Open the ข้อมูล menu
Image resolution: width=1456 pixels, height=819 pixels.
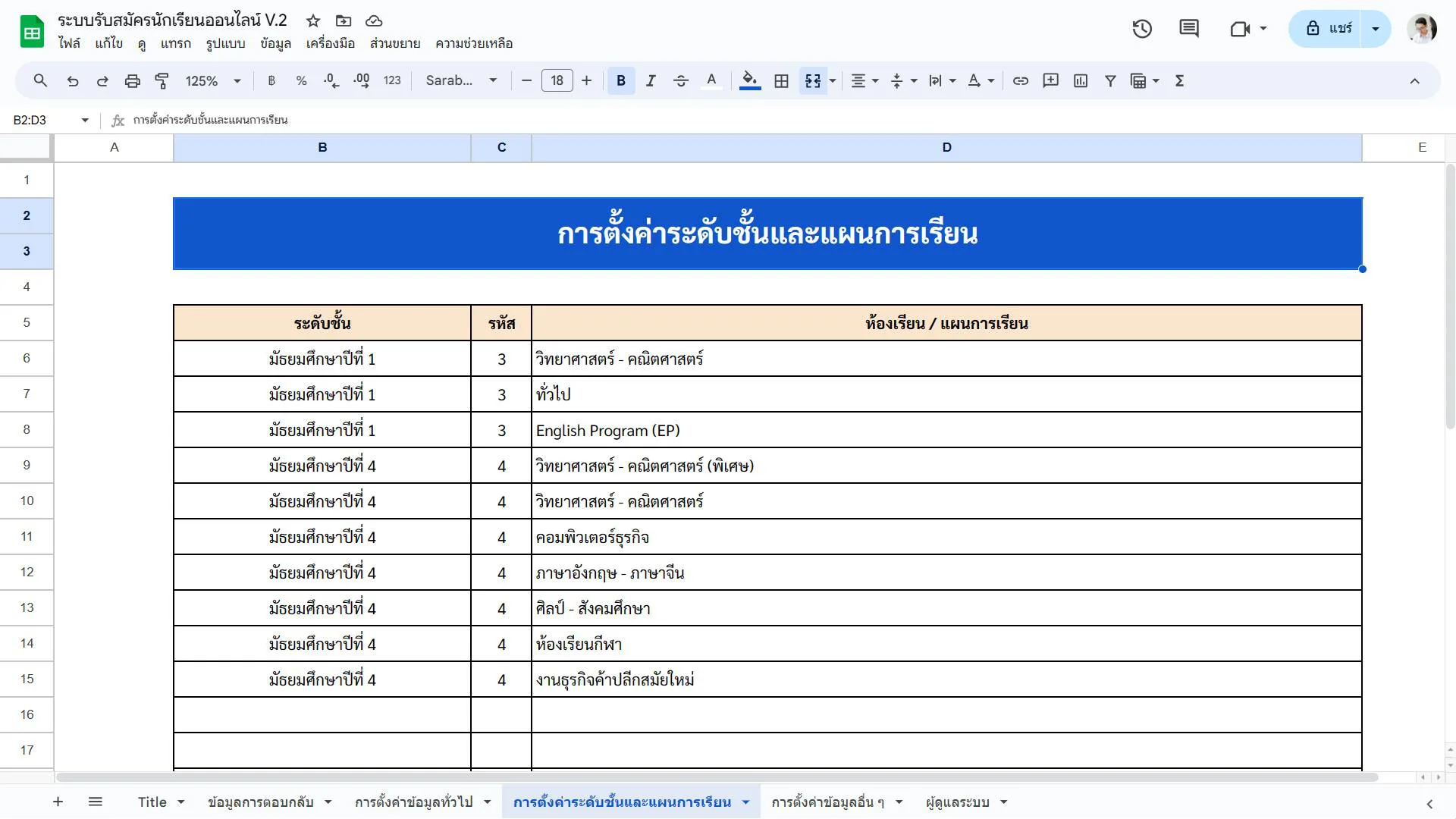click(275, 43)
